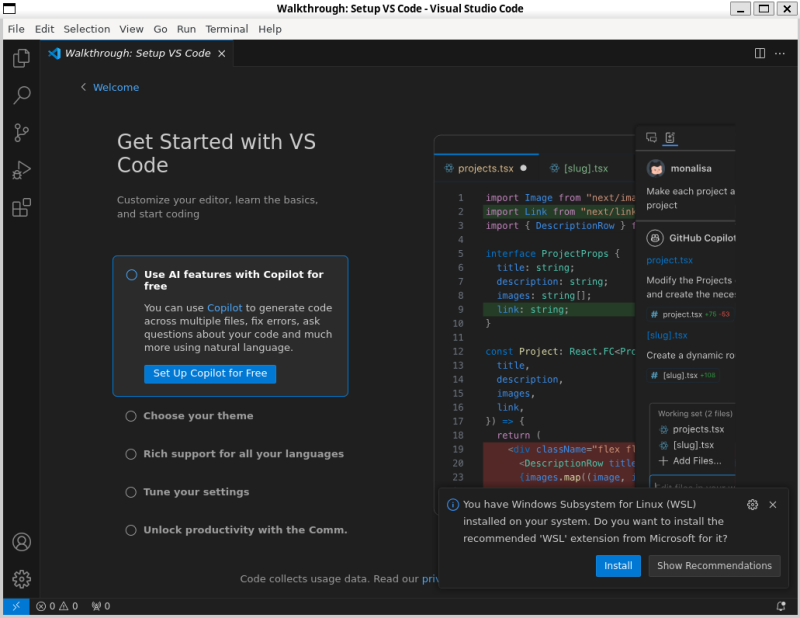This screenshot has width=800, height=618.
Task: Mark 'Choose your theme' step circle
Action: 131,416
